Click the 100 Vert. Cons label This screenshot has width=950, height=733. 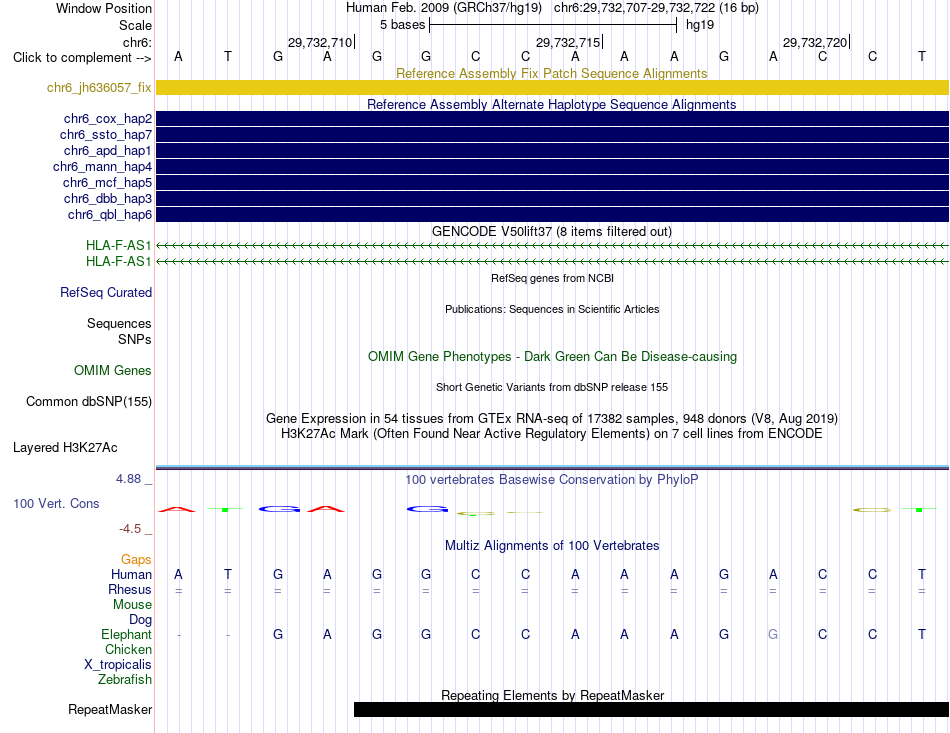pos(56,503)
